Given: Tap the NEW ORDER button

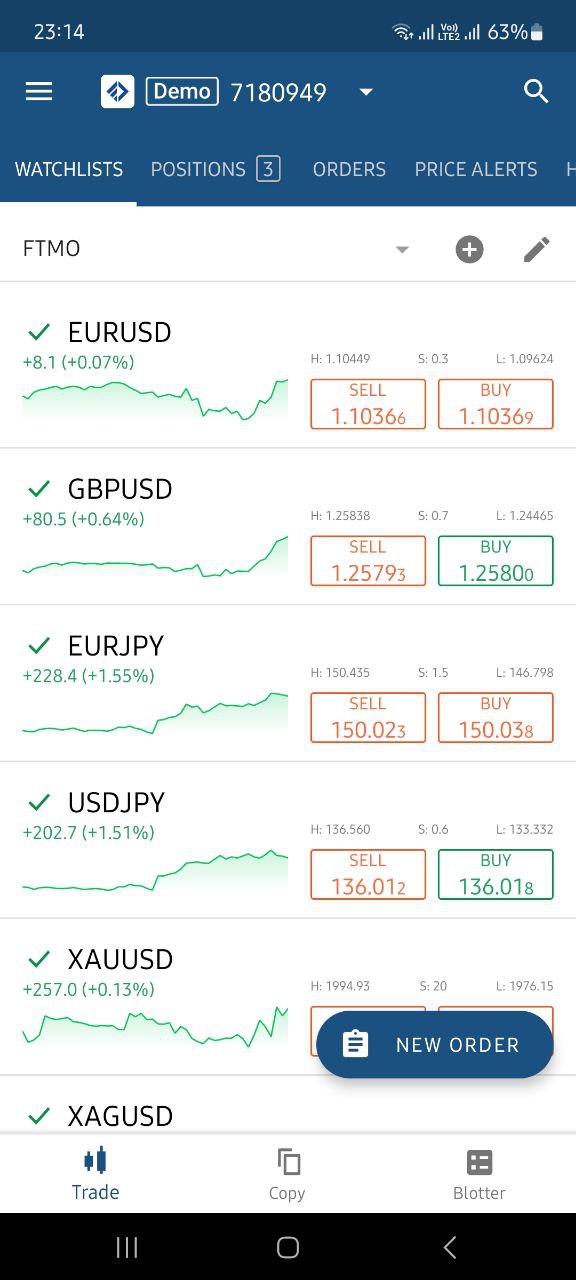Looking at the screenshot, I should (435, 1045).
